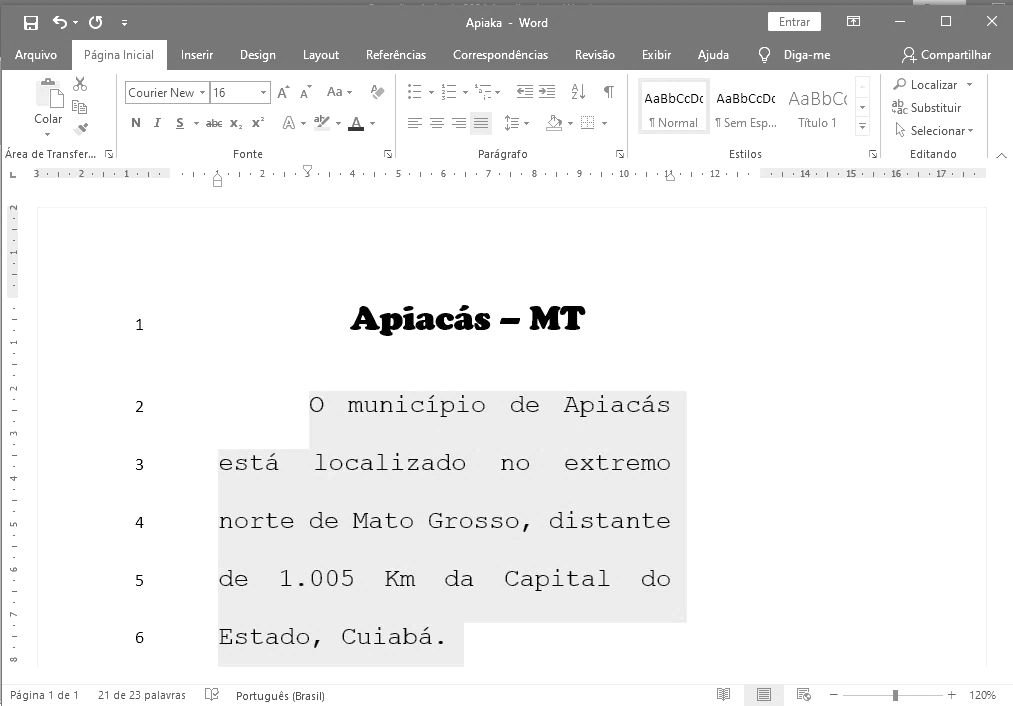Decrease the paragraph indent
This screenshot has width=1013, height=706.
coord(525,92)
